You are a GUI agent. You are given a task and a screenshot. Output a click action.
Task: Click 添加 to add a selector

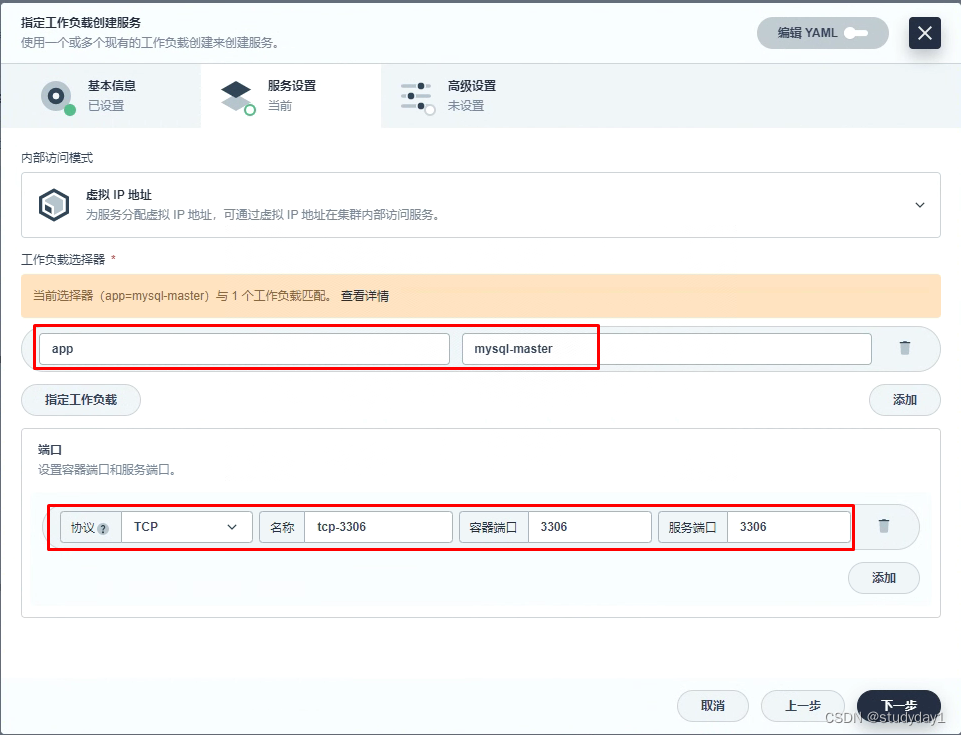(905, 400)
